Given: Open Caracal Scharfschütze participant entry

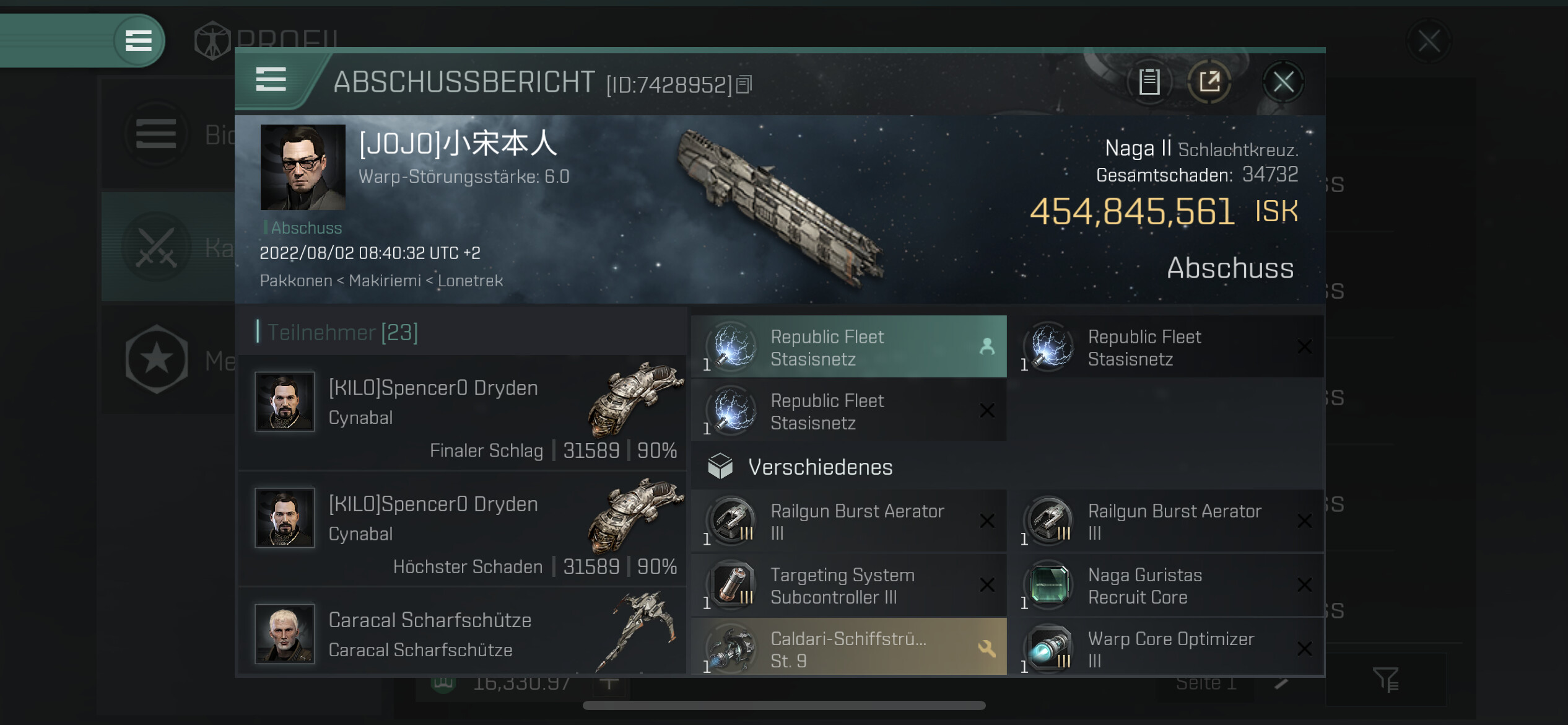Looking at the screenshot, I should tap(463, 632).
